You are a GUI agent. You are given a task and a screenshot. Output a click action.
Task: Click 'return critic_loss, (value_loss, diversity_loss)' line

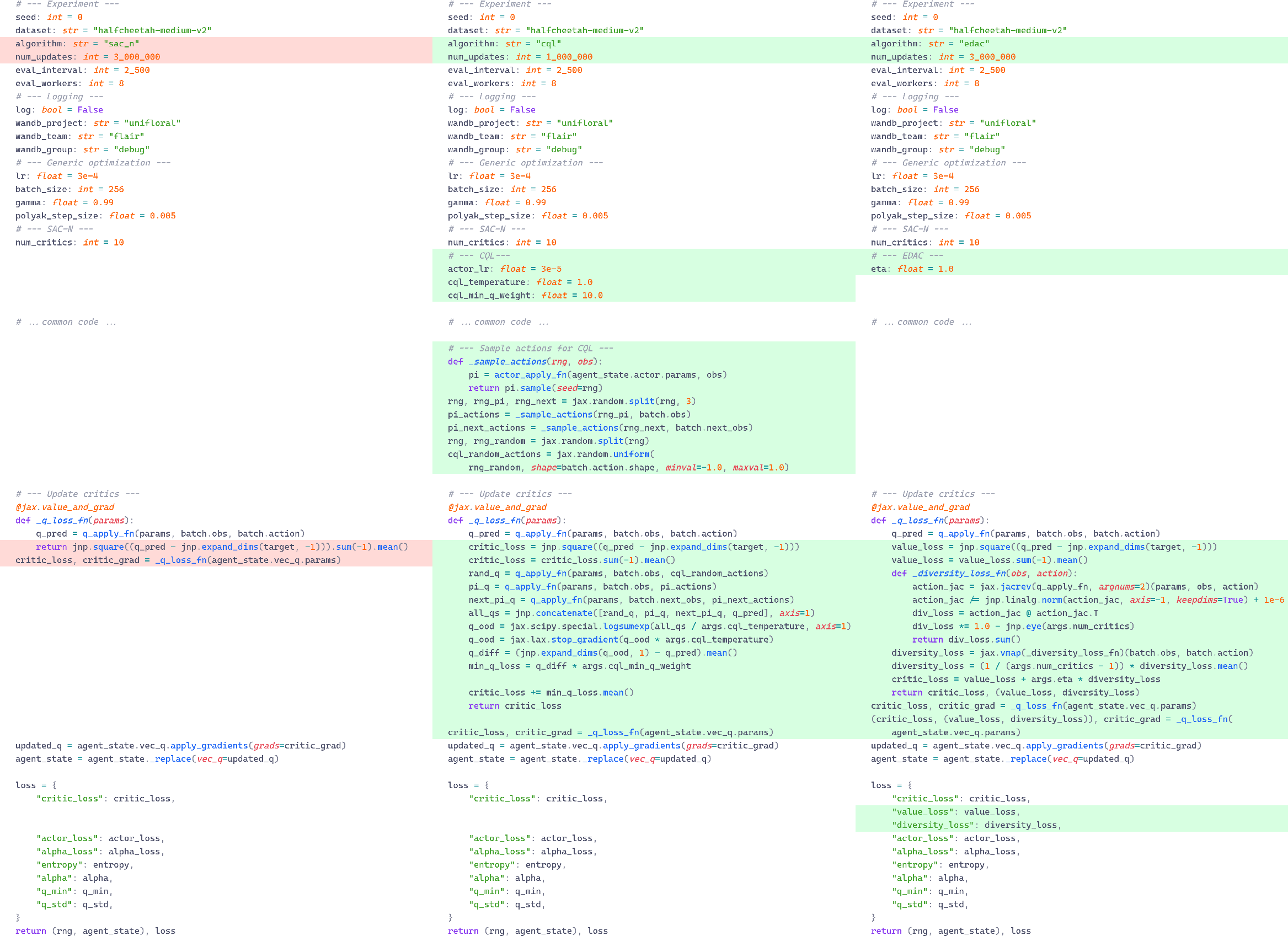(x=1015, y=692)
